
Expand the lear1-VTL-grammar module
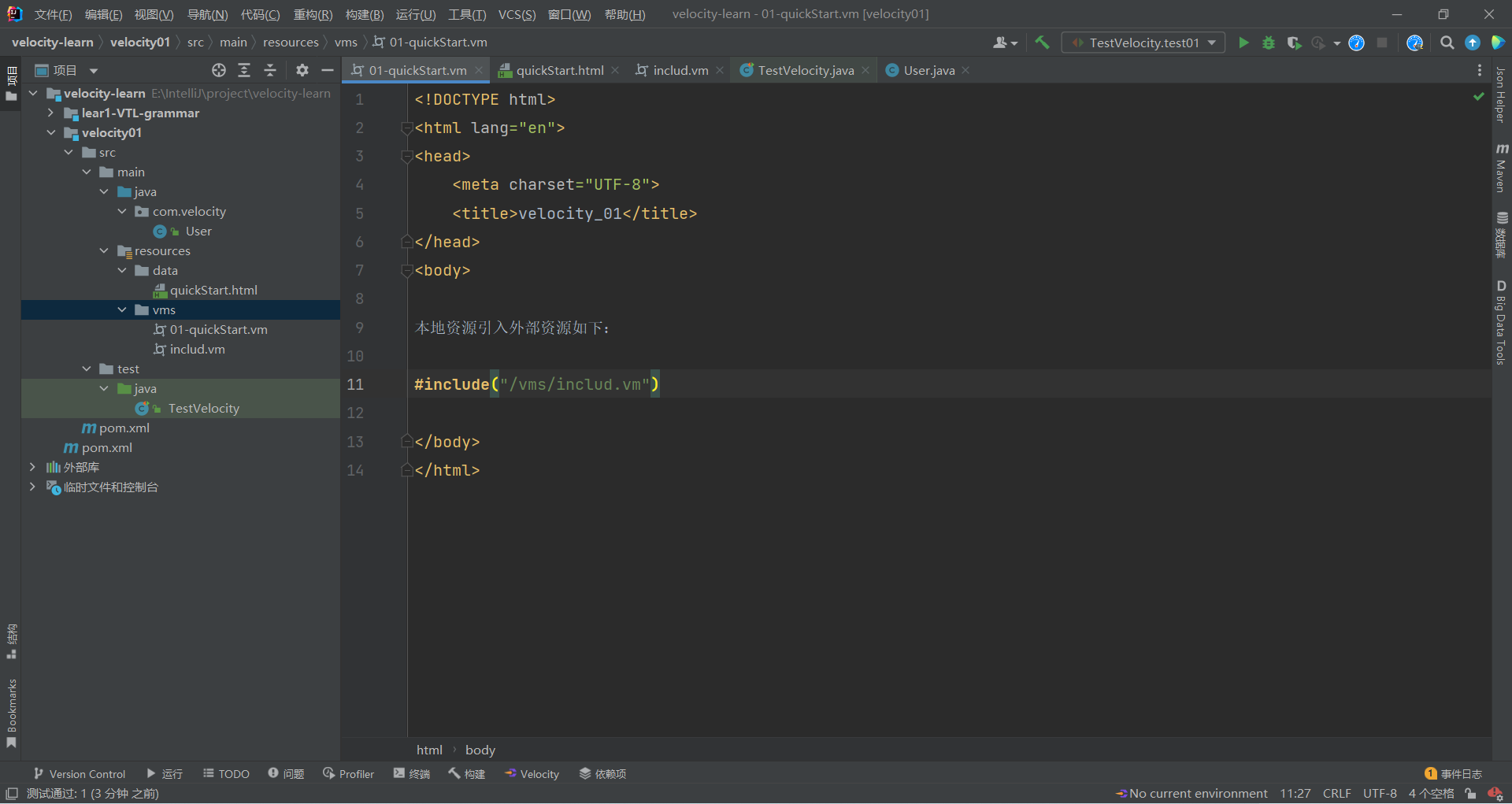(50, 113)
